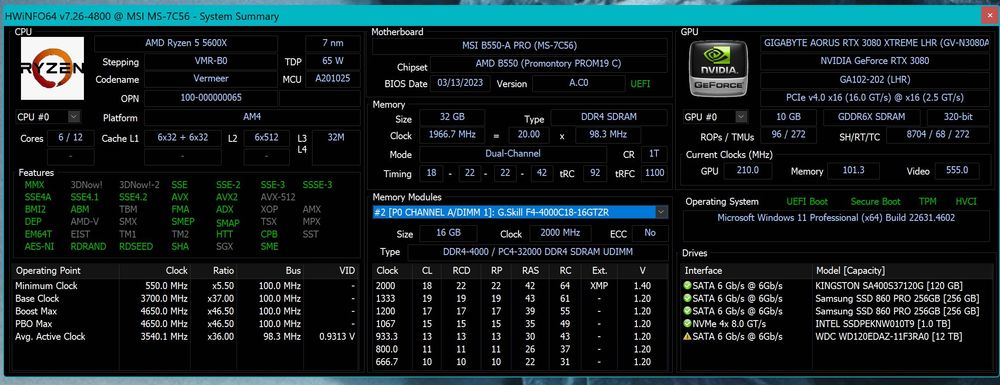This screenshot has width=1000, height=385.
Task: Click the memory Mode Dual-Channel field
Action: tap(513, 154)
